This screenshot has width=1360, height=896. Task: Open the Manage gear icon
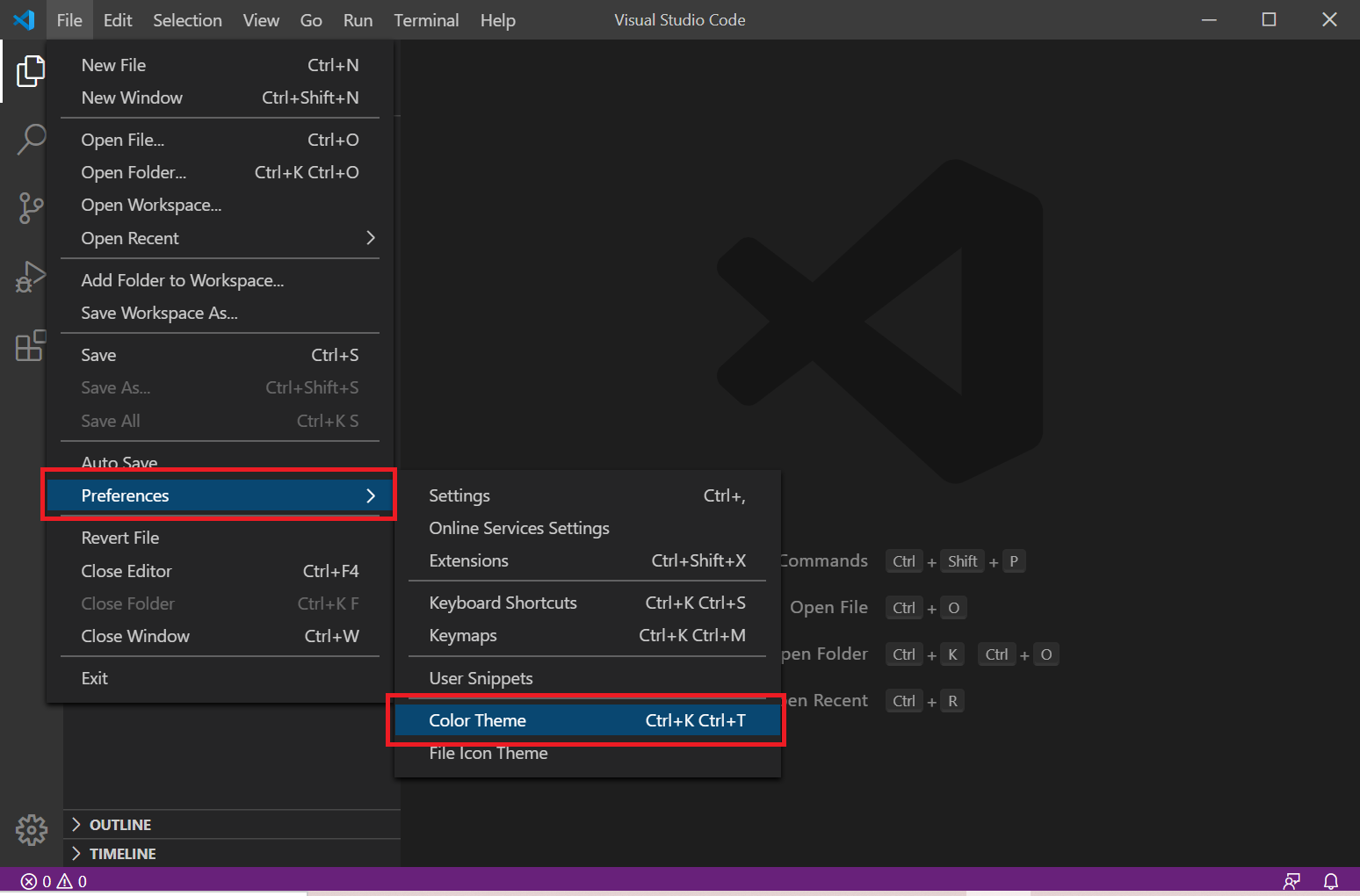click(31, 829)
